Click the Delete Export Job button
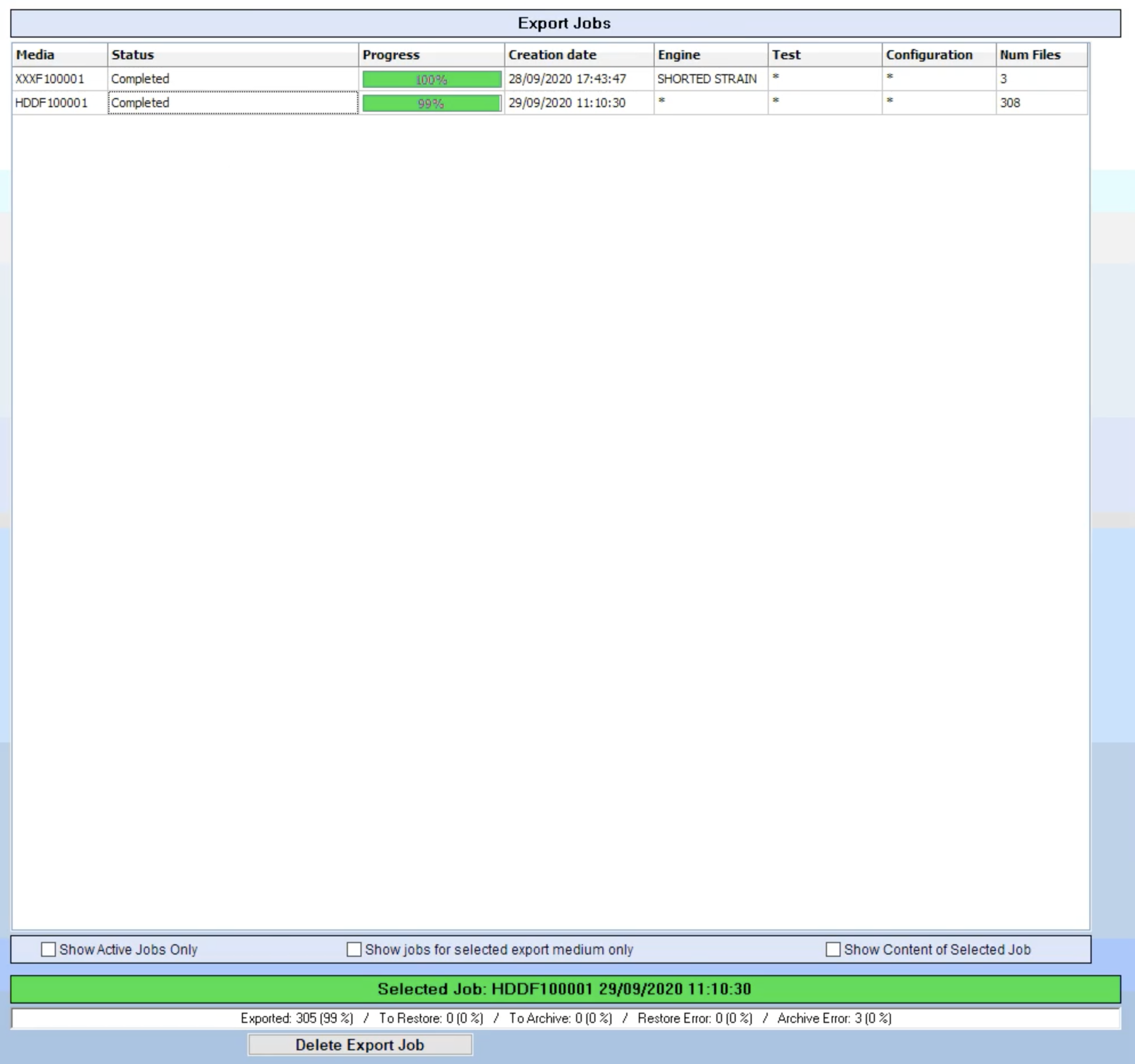The width and height of the screenshot is (1135, 1064). coord(360,1045)
